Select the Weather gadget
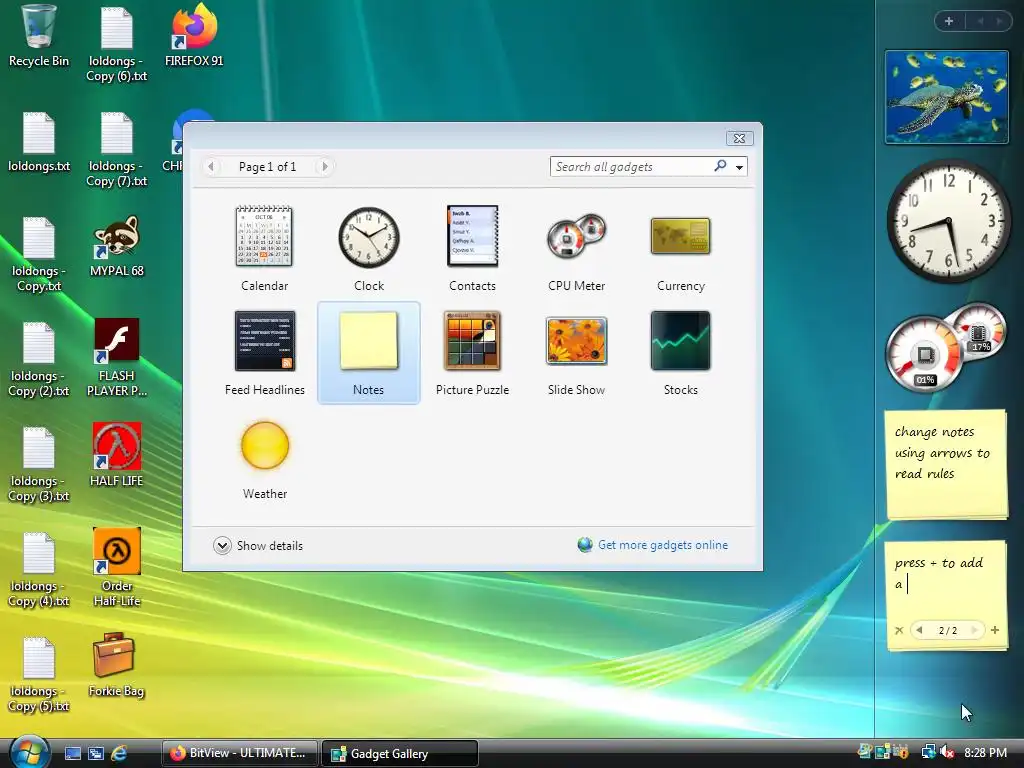 [x=264, y=457]
